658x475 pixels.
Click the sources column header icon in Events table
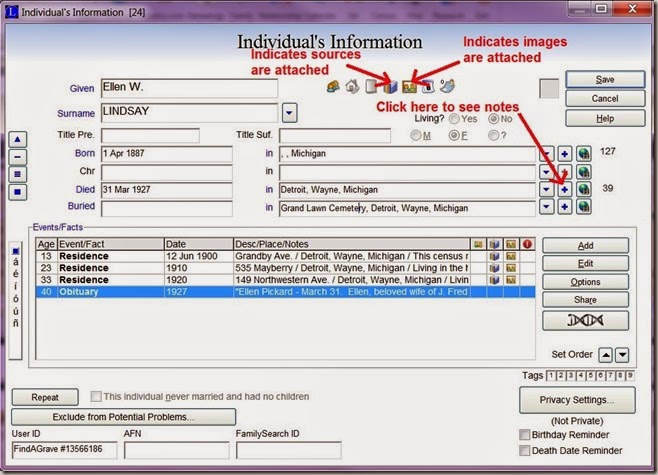(494, 244)
